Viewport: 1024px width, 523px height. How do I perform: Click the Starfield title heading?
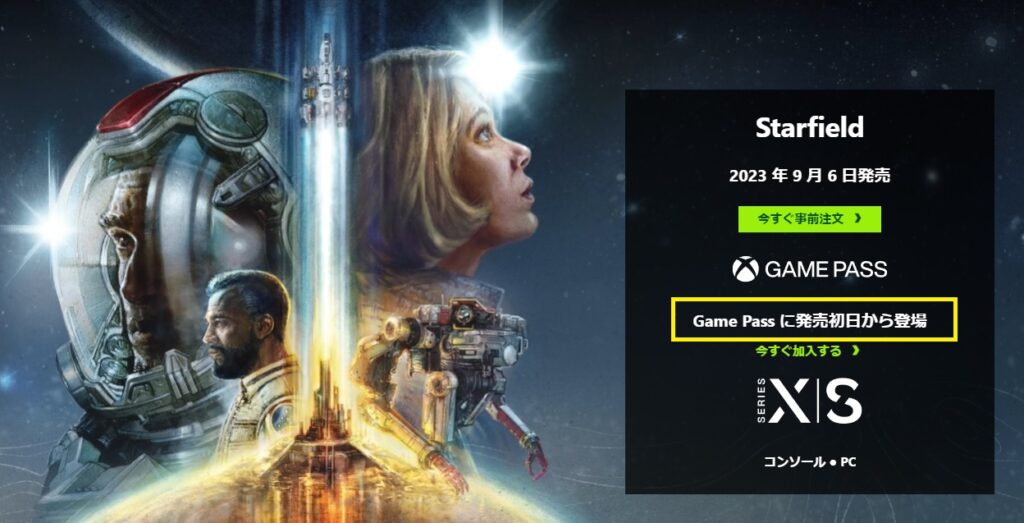pos(809,128)
